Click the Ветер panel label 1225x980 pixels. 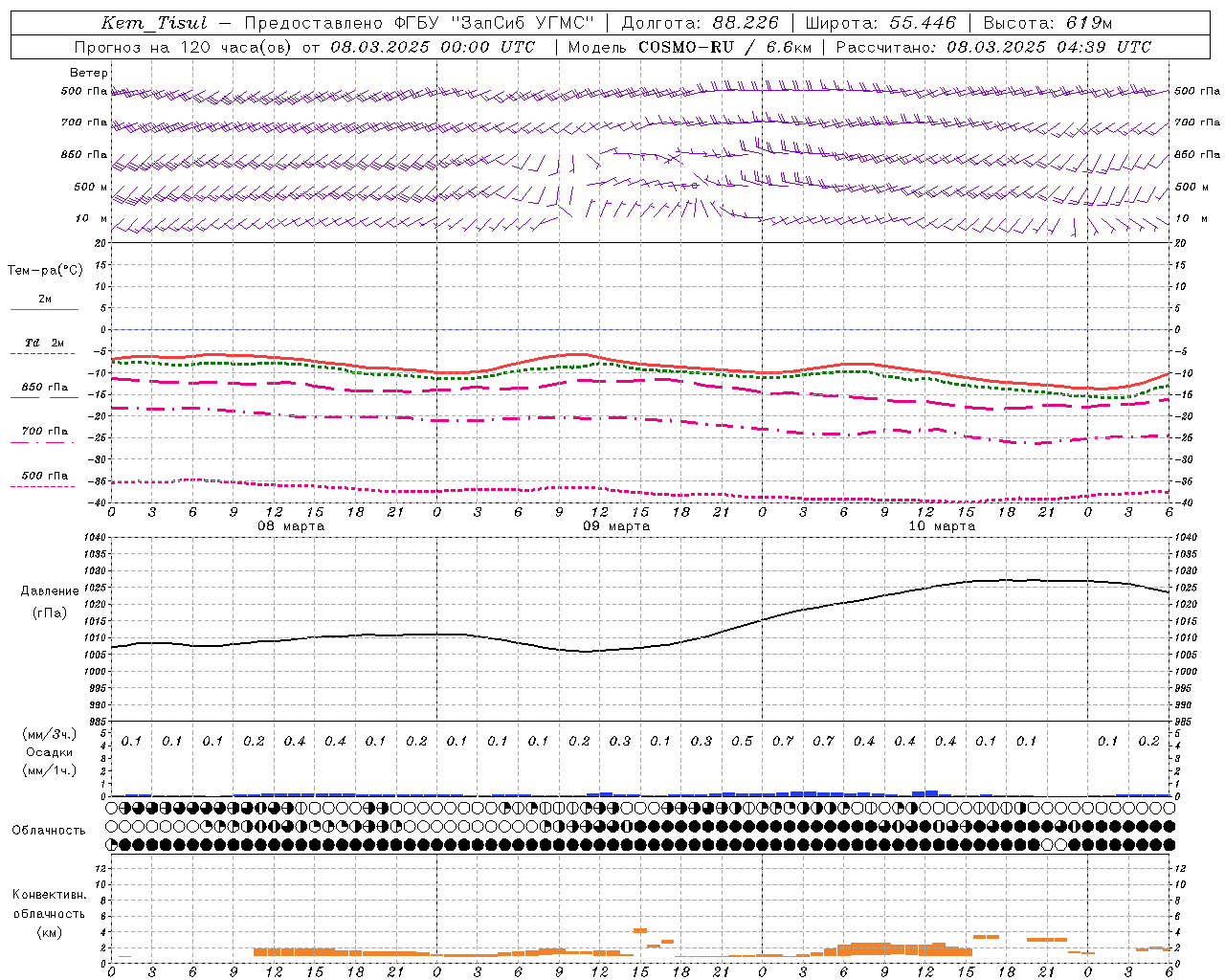point(89,73)
